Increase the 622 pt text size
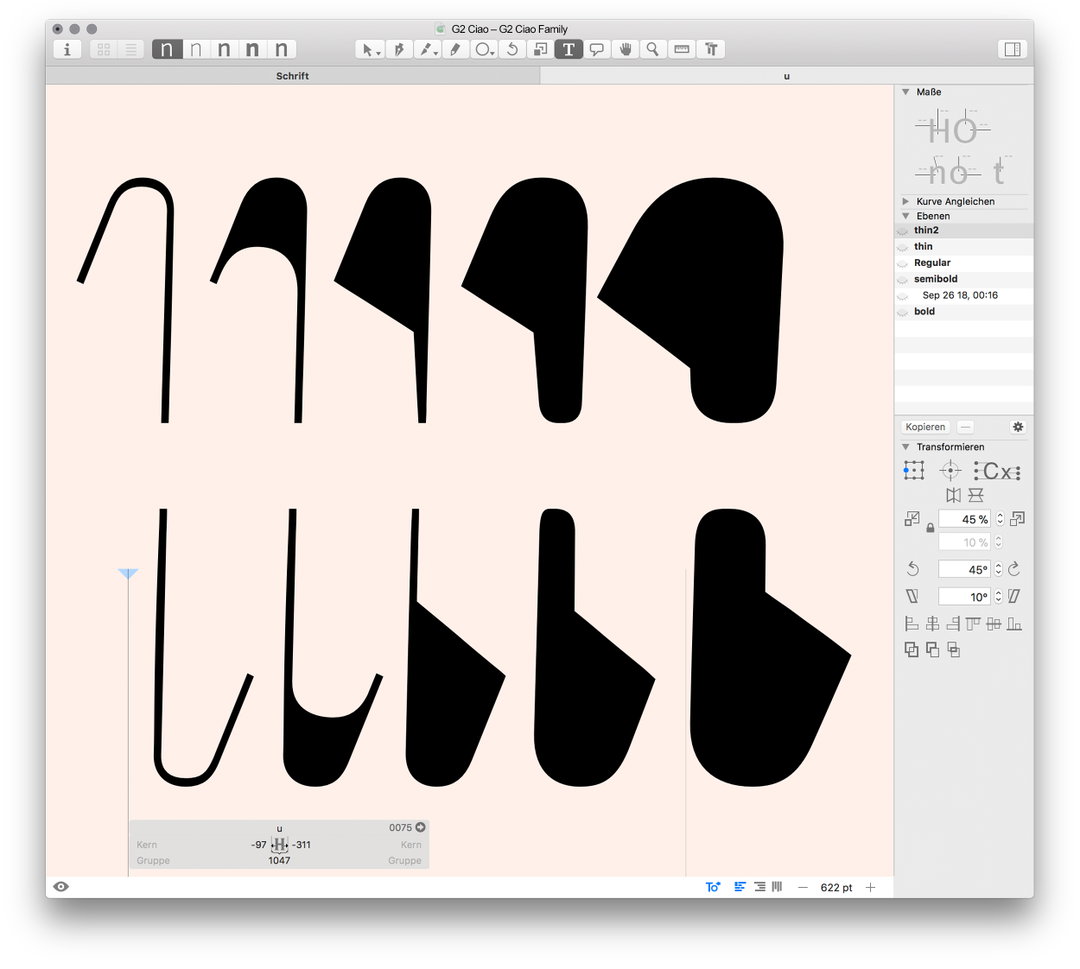 point(871,888)
